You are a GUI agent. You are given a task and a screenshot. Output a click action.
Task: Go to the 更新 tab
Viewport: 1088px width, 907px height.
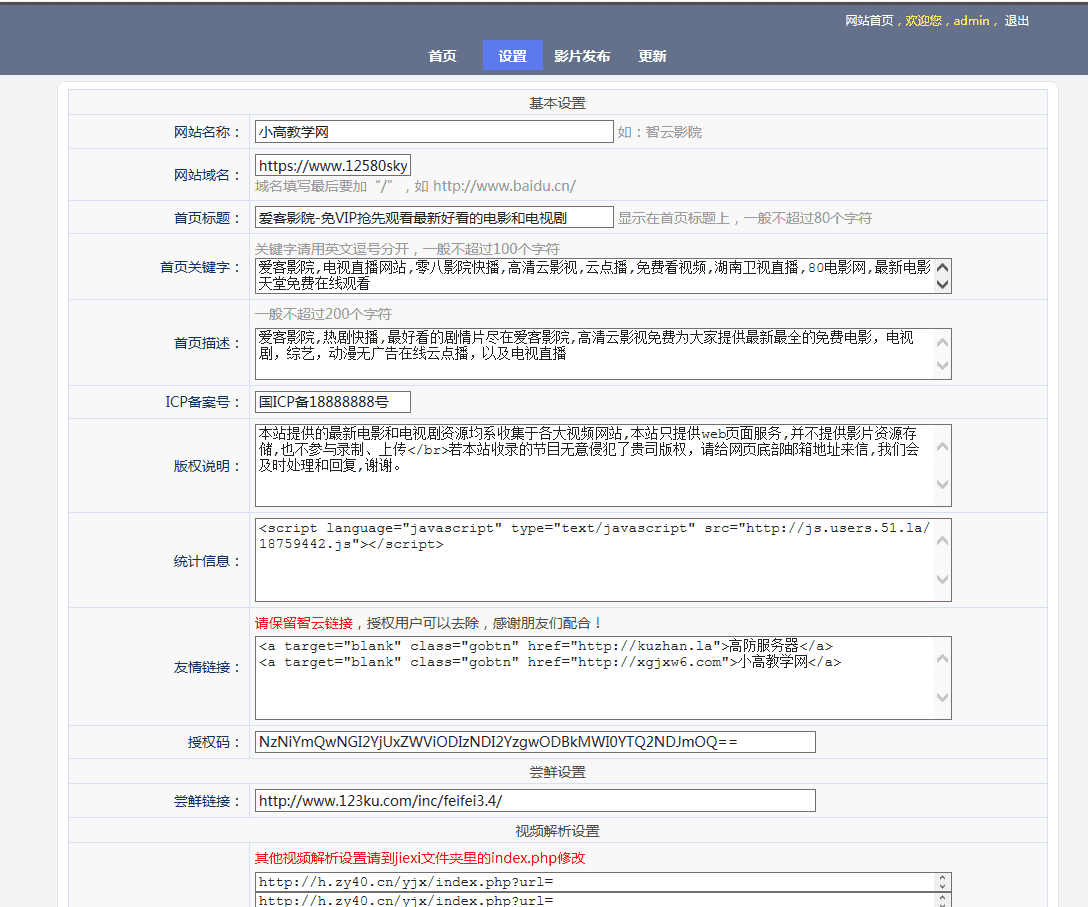click(x=652, y=56)
